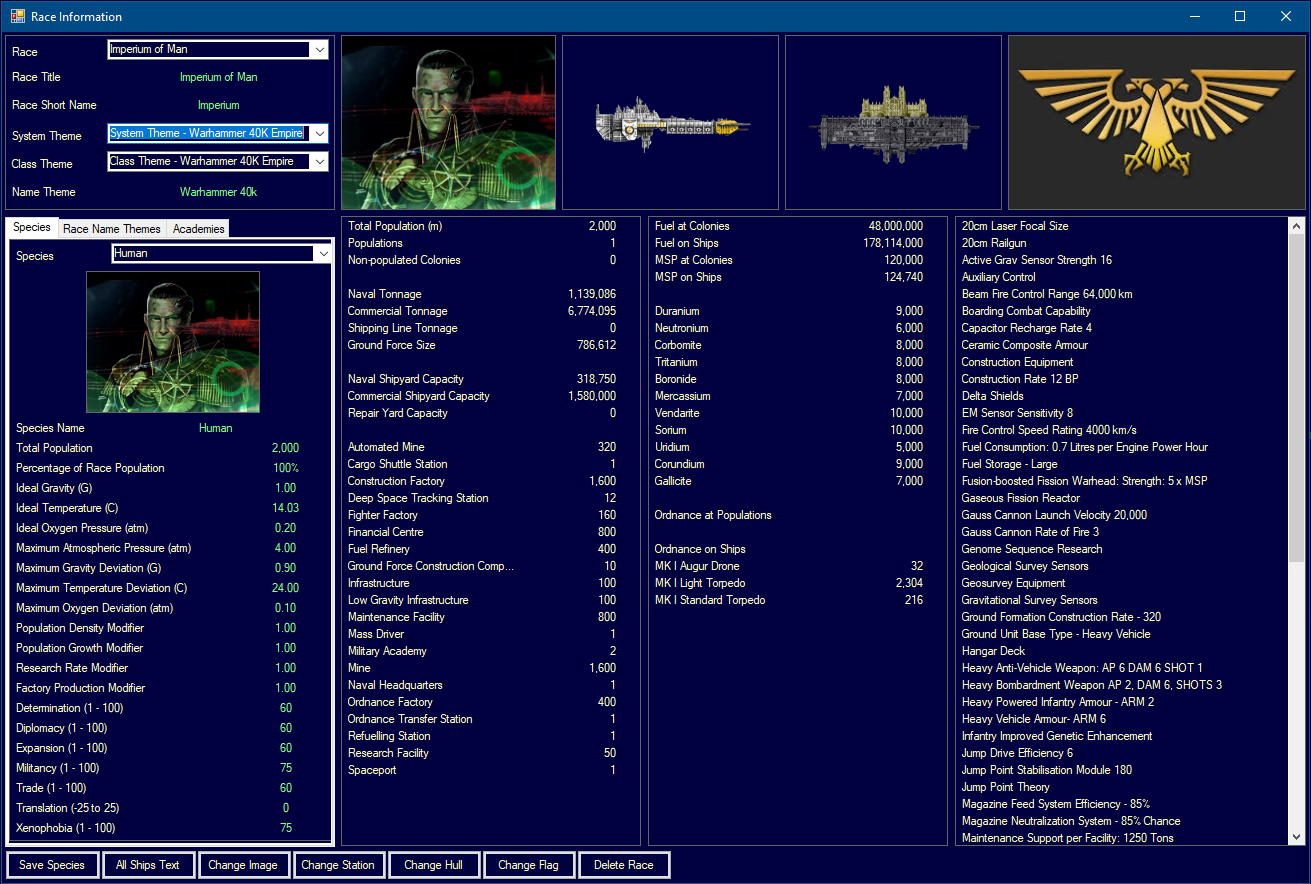The width and height of the screenshot is (1311, 884).
Task: Click the Race Information window icon
Action: 18,16
